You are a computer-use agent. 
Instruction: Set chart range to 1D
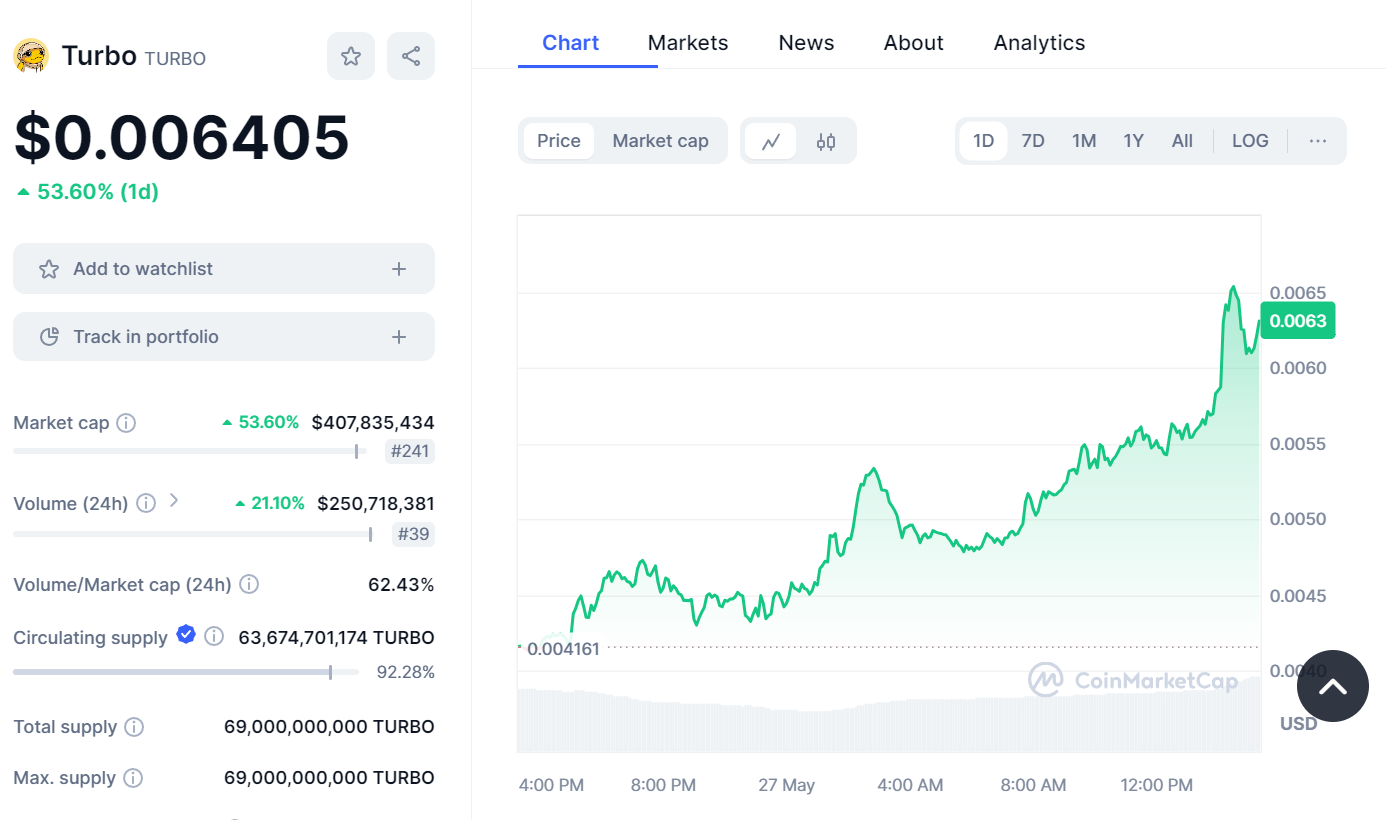click(x=984, y=141)
